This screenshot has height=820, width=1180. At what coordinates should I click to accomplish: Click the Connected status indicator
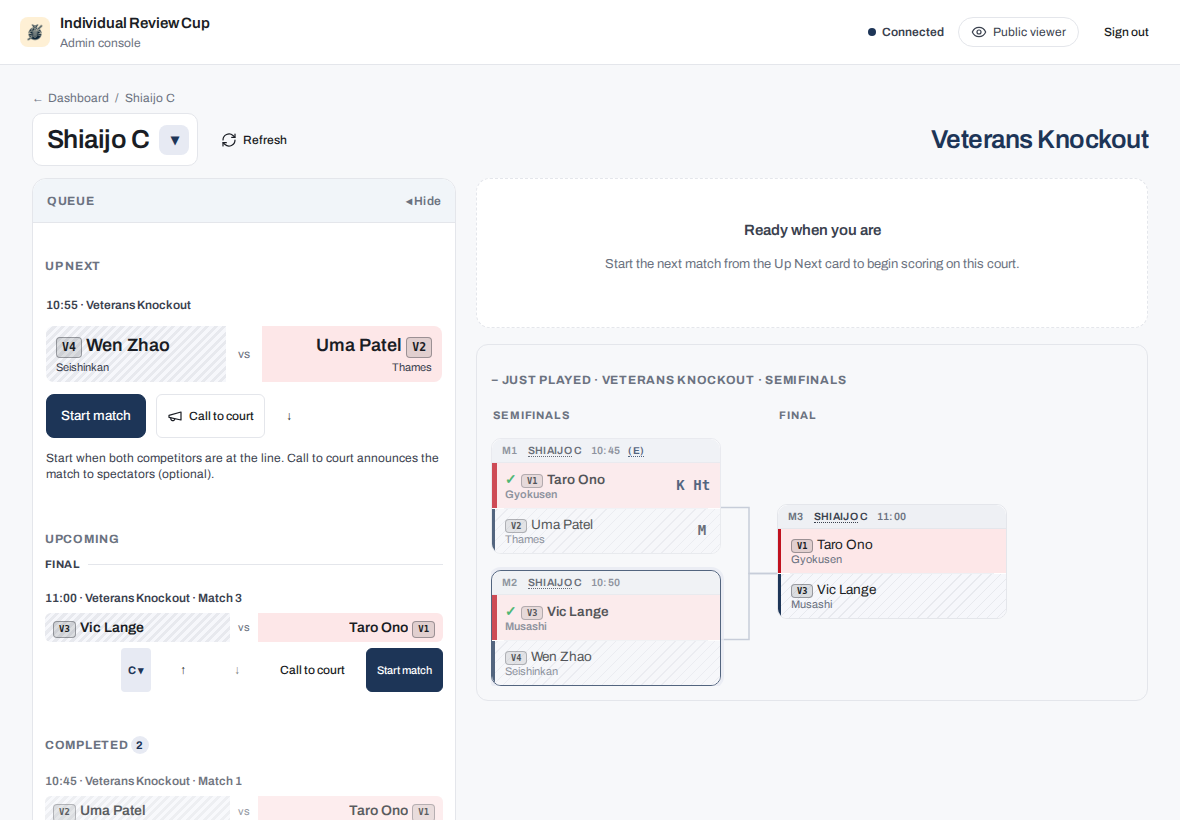pos(905,32)
